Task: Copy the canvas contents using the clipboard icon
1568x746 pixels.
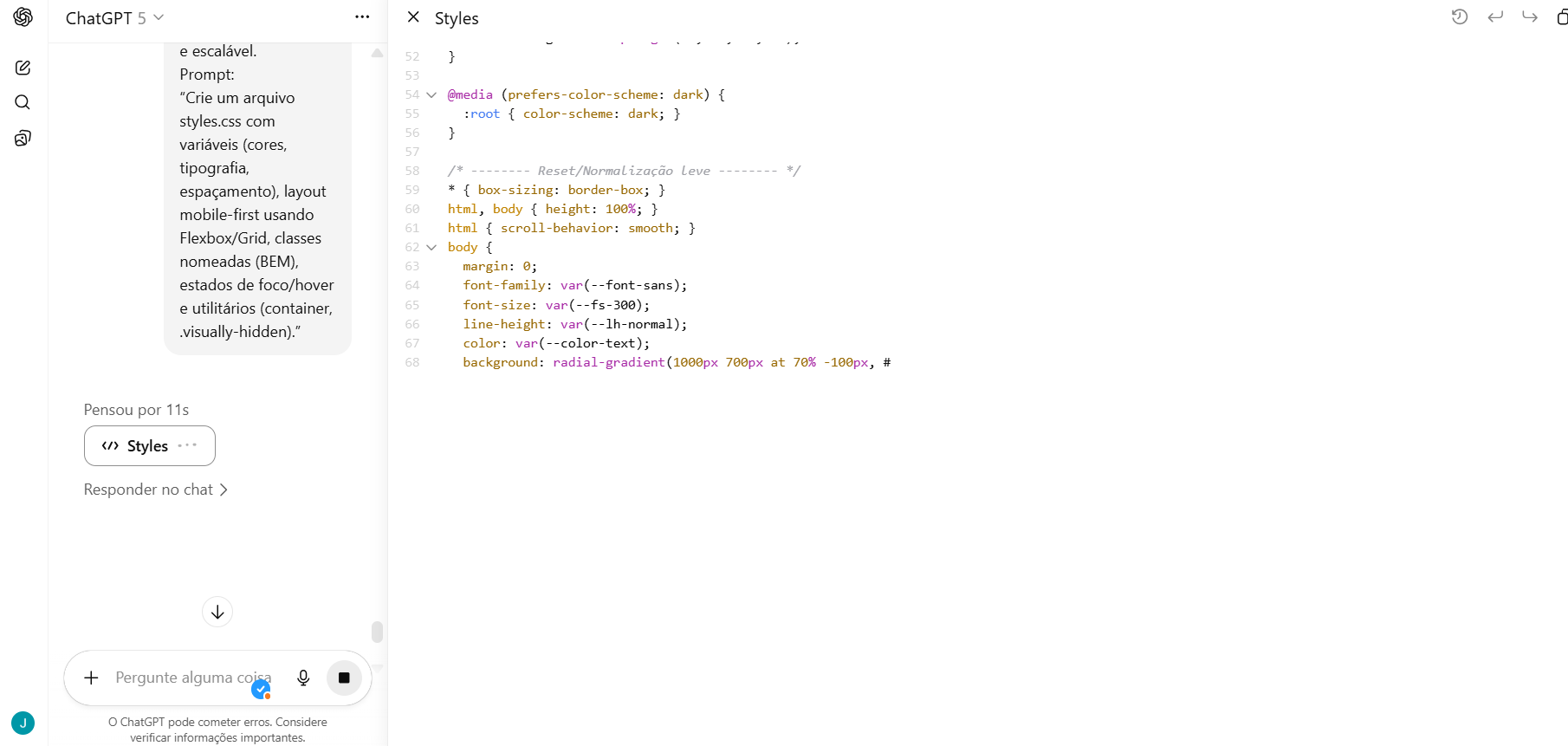Action: (x=1561, y=17)
